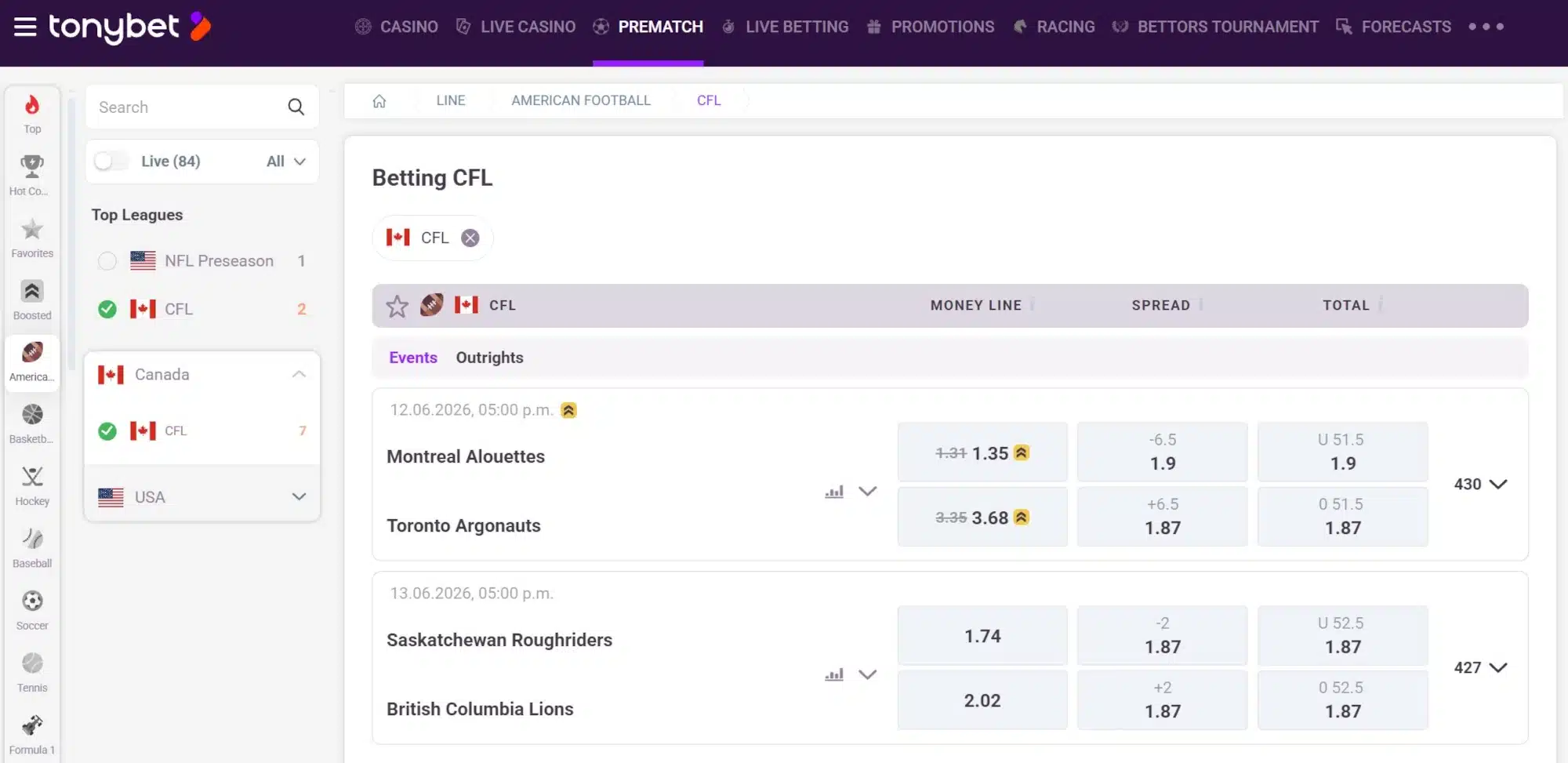
Task: Select Montreal spread -6.5 at 1.9
Action: point(1163,452)
